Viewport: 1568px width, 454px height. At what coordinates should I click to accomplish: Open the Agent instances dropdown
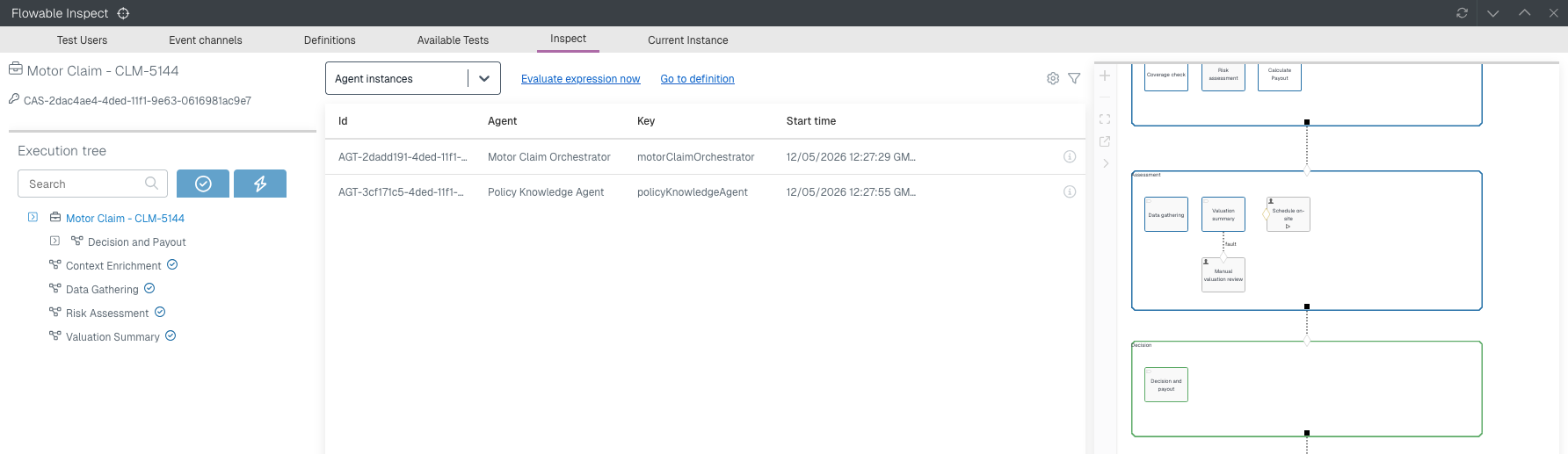pos(413,78)
